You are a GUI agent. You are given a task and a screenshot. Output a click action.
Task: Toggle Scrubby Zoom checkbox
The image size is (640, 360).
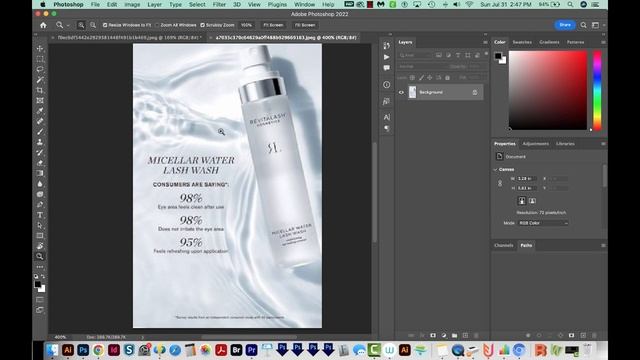[x=202, y=25]
